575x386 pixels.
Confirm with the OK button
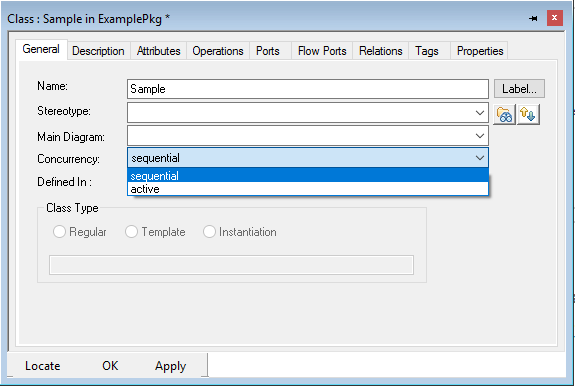[110, 366]
